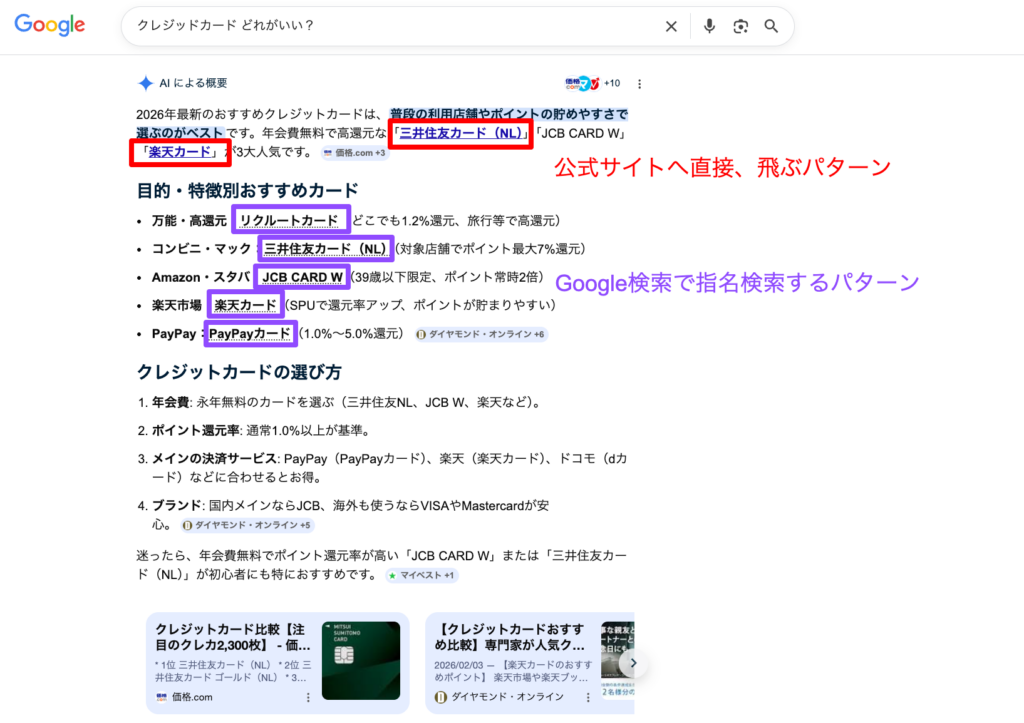Open more options on 価格.com card

click(x=308, y=697)
